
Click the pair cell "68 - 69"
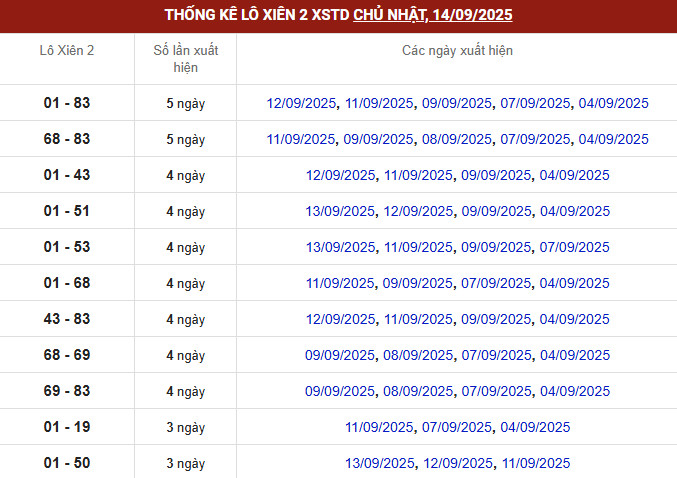pos(67,355)
